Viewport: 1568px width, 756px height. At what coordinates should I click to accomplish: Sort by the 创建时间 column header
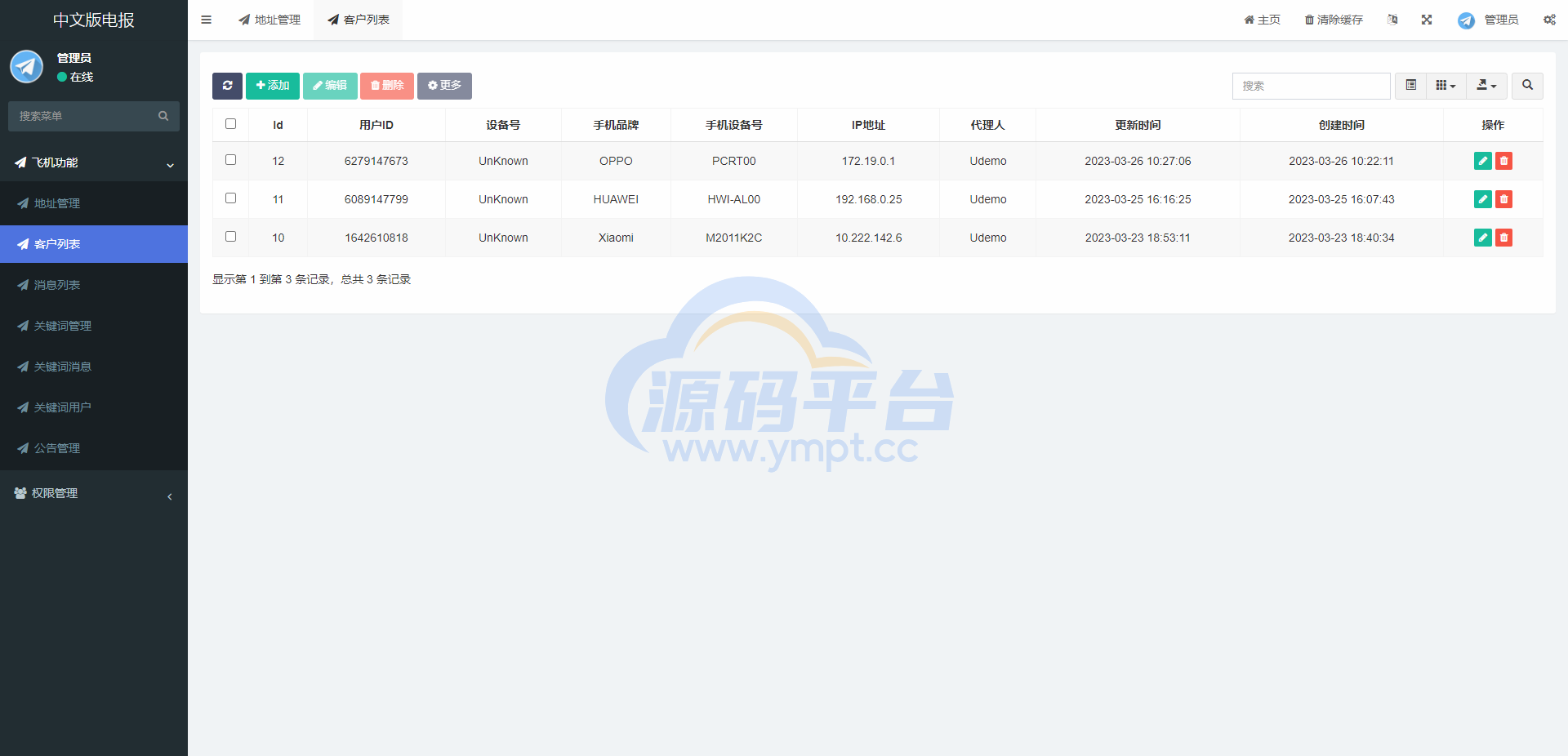pos(1342,125)
